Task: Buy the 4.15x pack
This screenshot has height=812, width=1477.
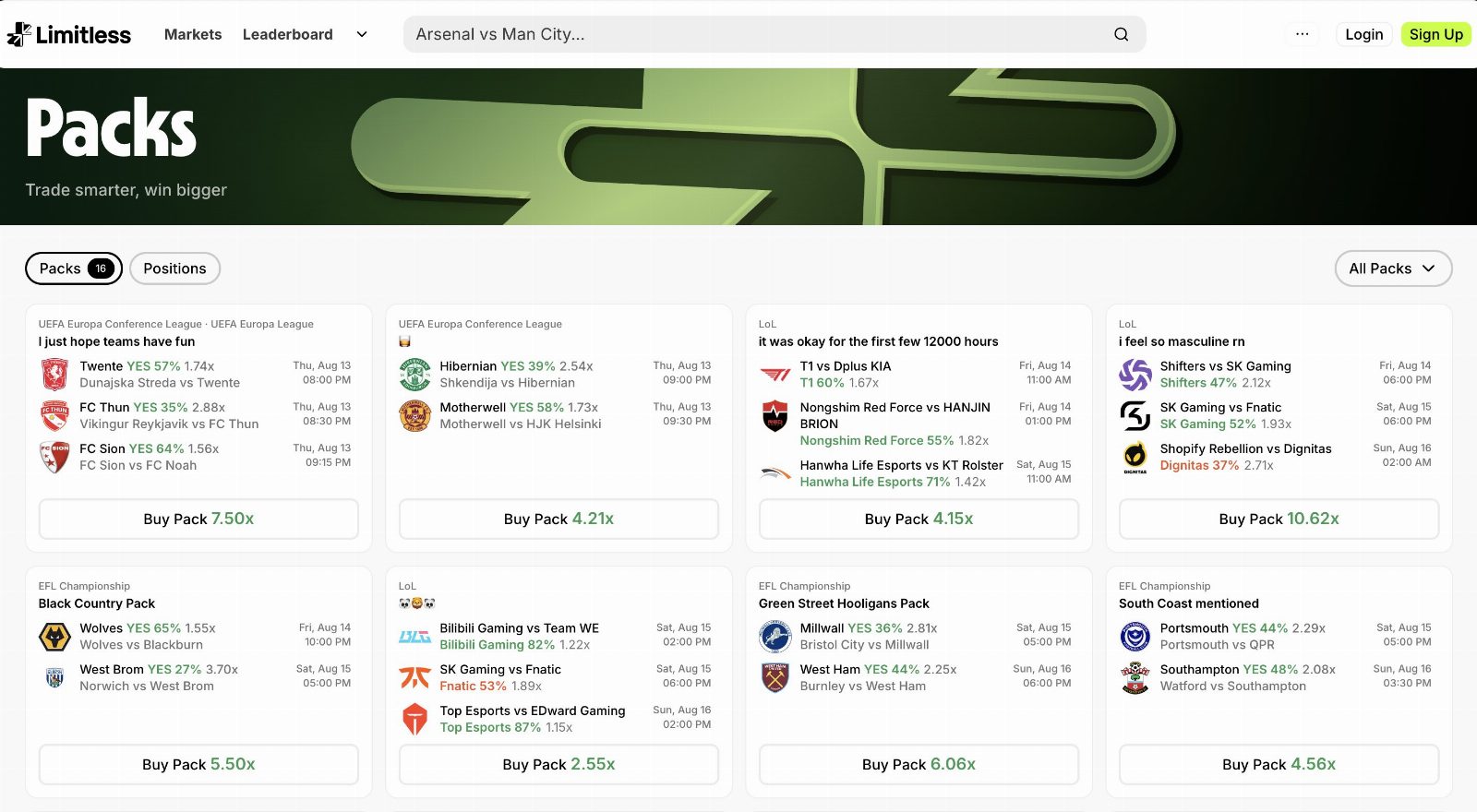Action: tap(919, 519)
